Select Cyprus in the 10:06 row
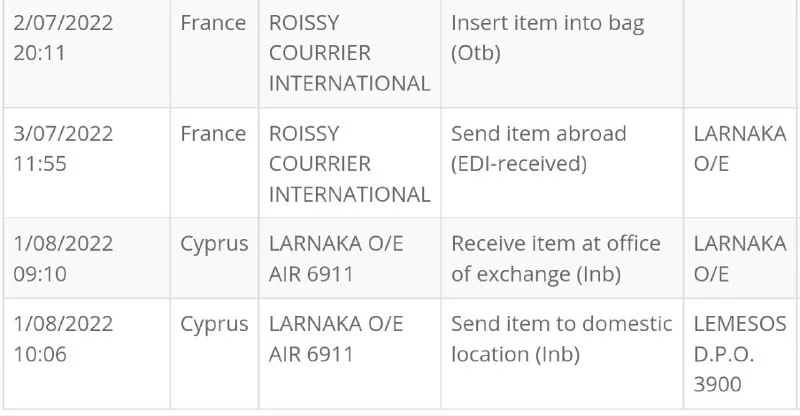The height and width of the screenshot is (416, 800). [x=214, y=324]
